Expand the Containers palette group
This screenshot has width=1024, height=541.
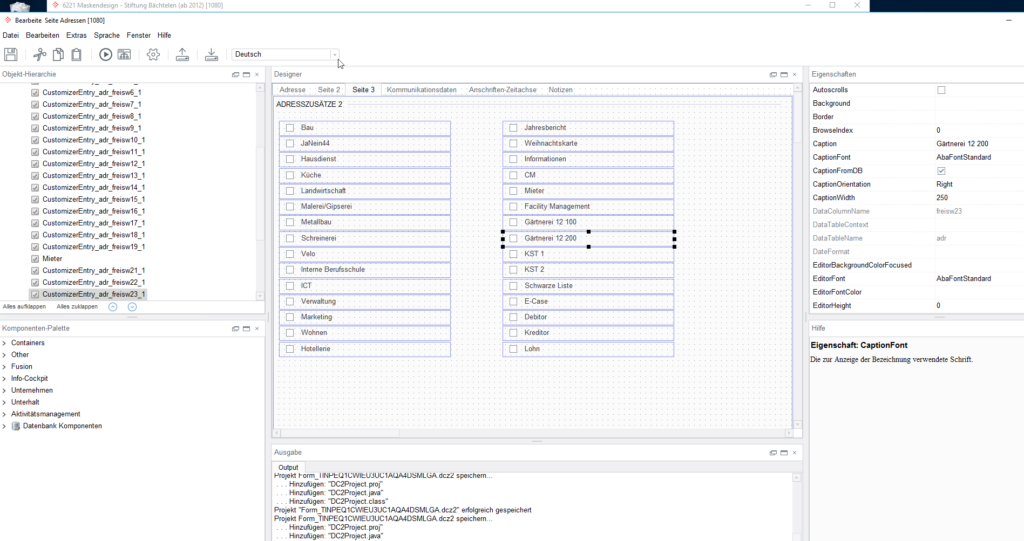click(x=5, y=343)
